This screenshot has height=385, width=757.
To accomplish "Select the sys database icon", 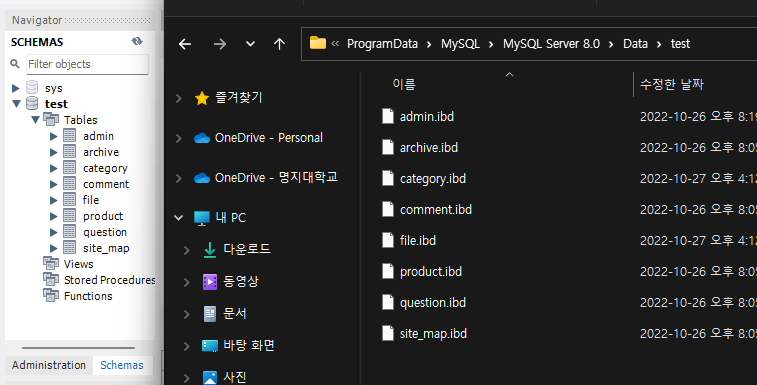I will tap(32, 87).
